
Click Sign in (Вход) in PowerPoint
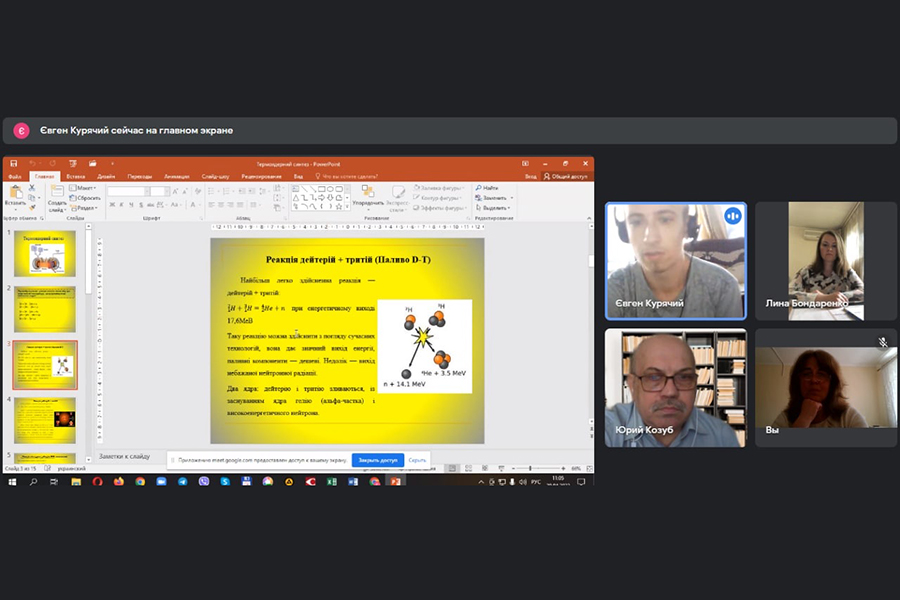530,176
